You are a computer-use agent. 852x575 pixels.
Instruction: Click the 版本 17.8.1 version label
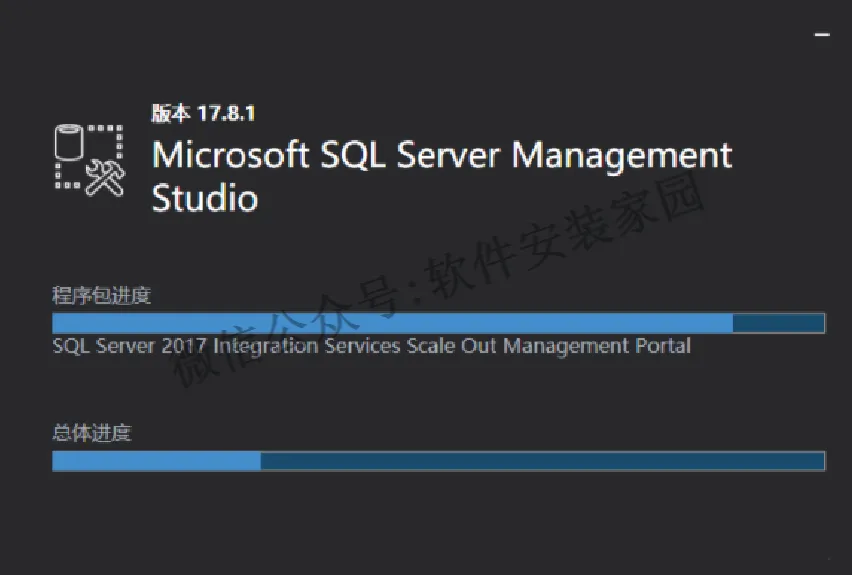pyautogui.click(x=203, y=113)
